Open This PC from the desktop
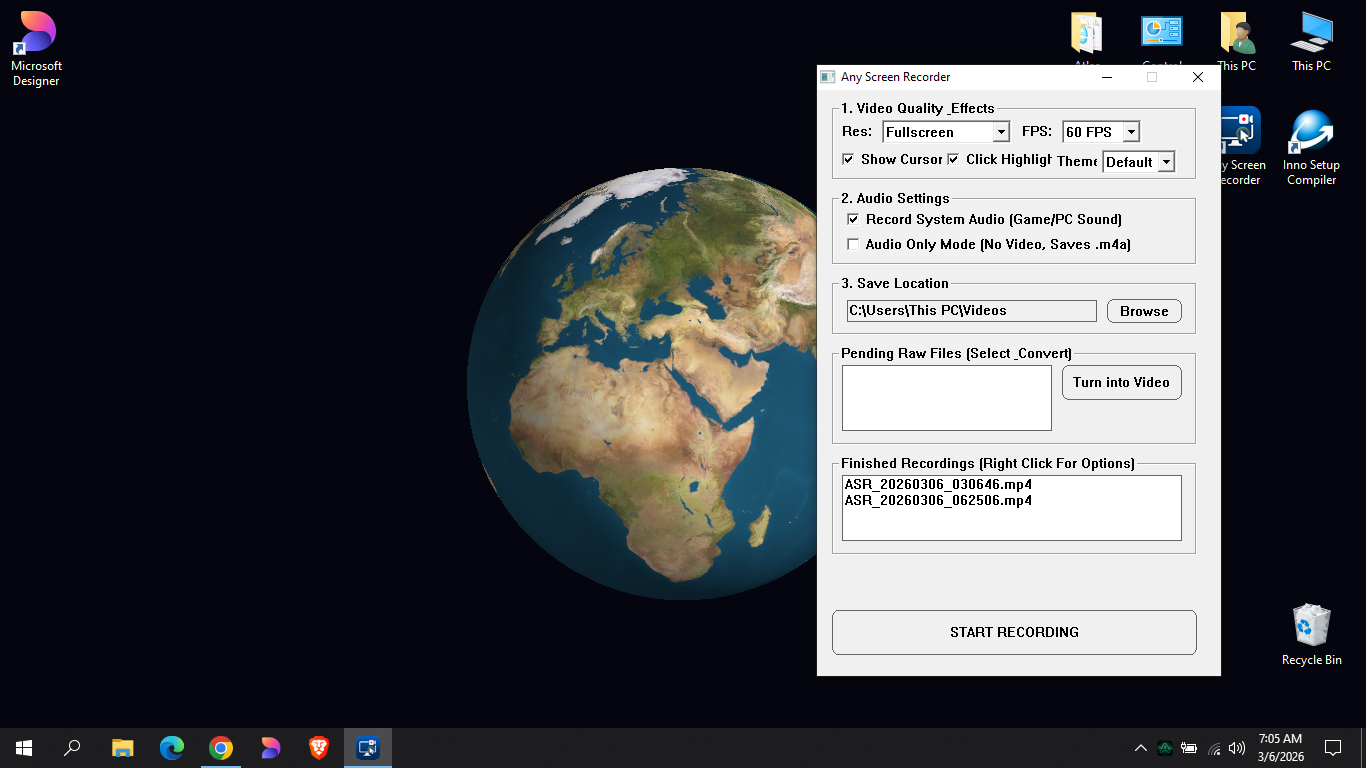The image size is (1366, 768). click(1311, 32)
